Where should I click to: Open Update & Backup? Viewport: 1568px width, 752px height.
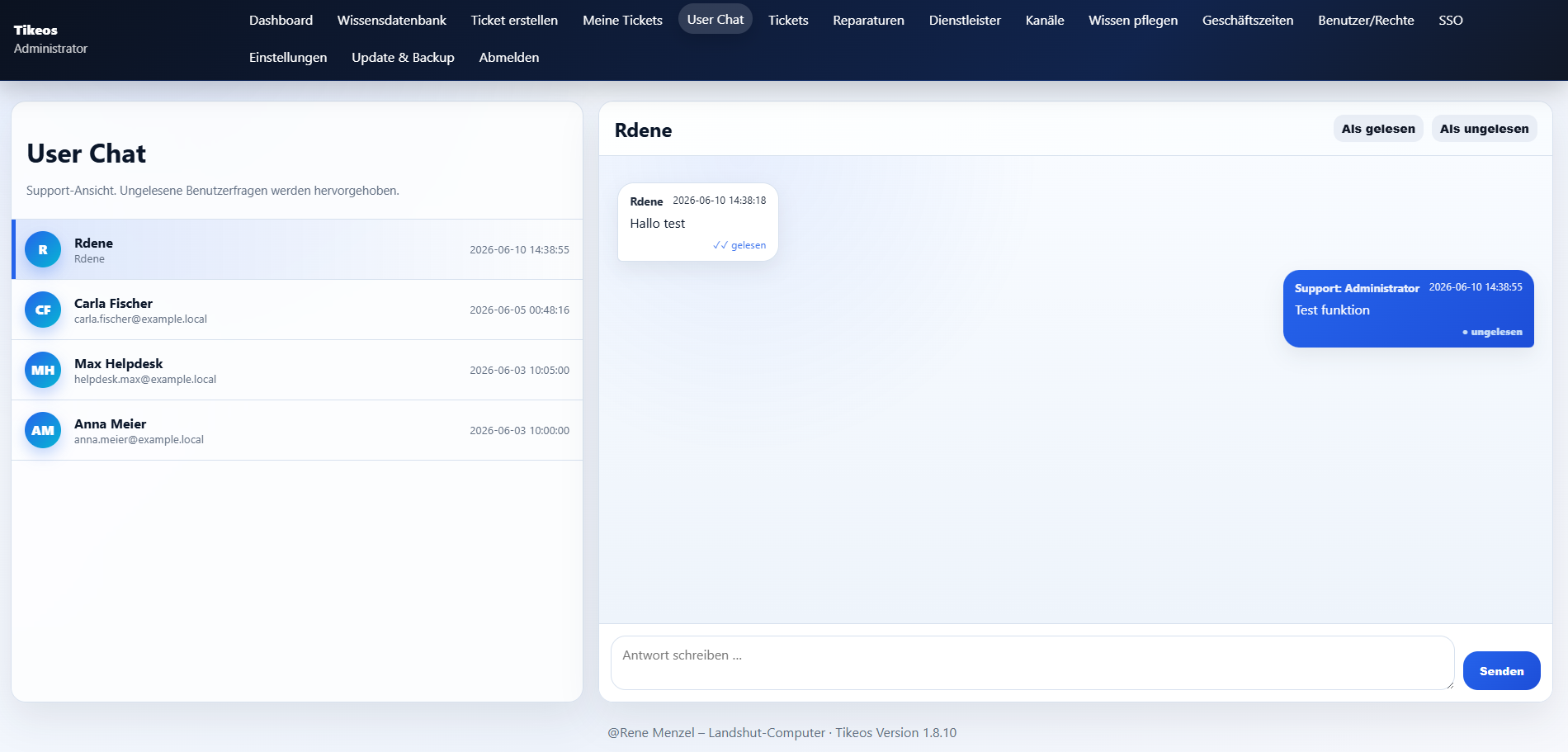point(403,57)
